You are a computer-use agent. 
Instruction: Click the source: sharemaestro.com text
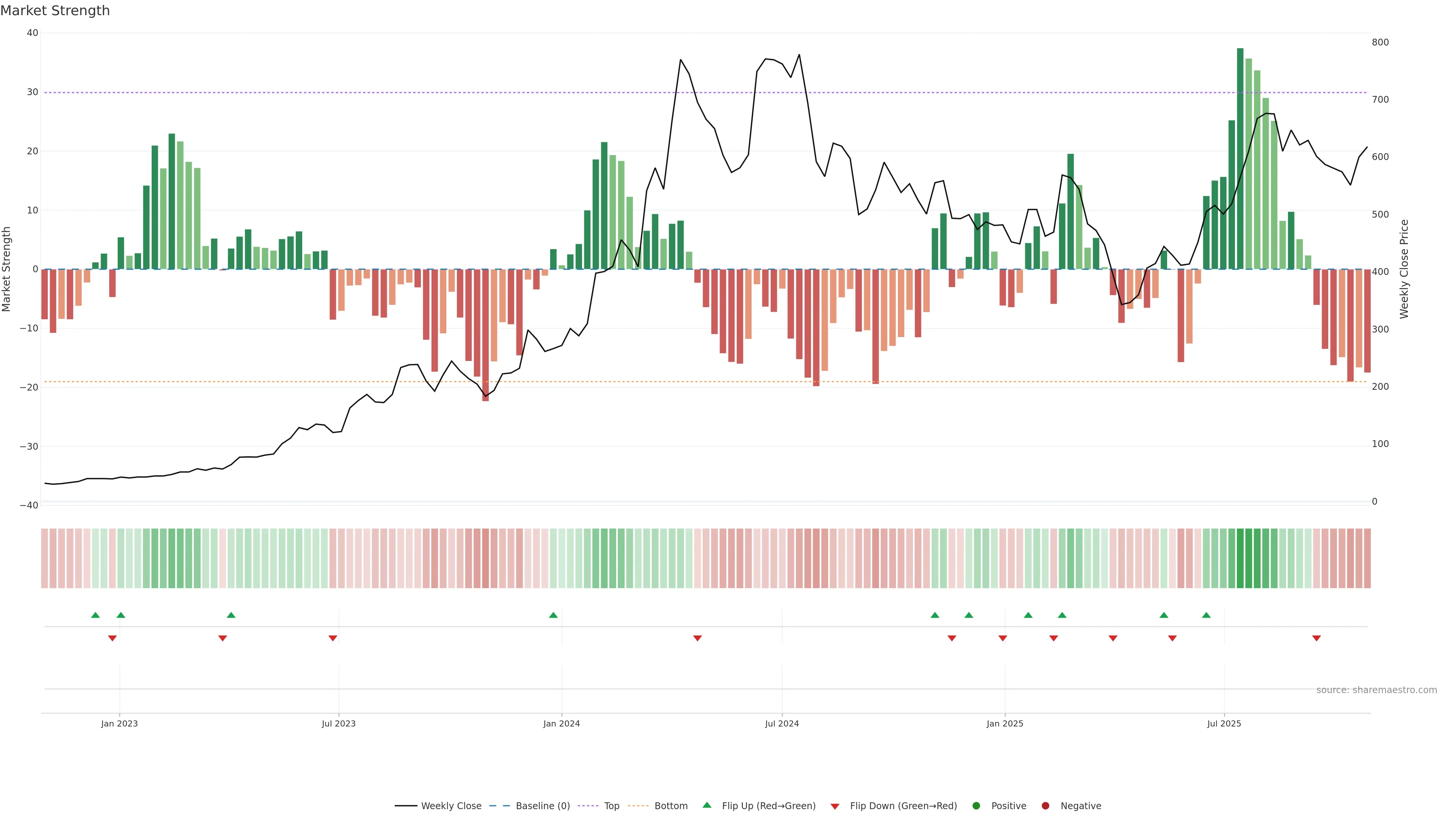pos(1376,690)
